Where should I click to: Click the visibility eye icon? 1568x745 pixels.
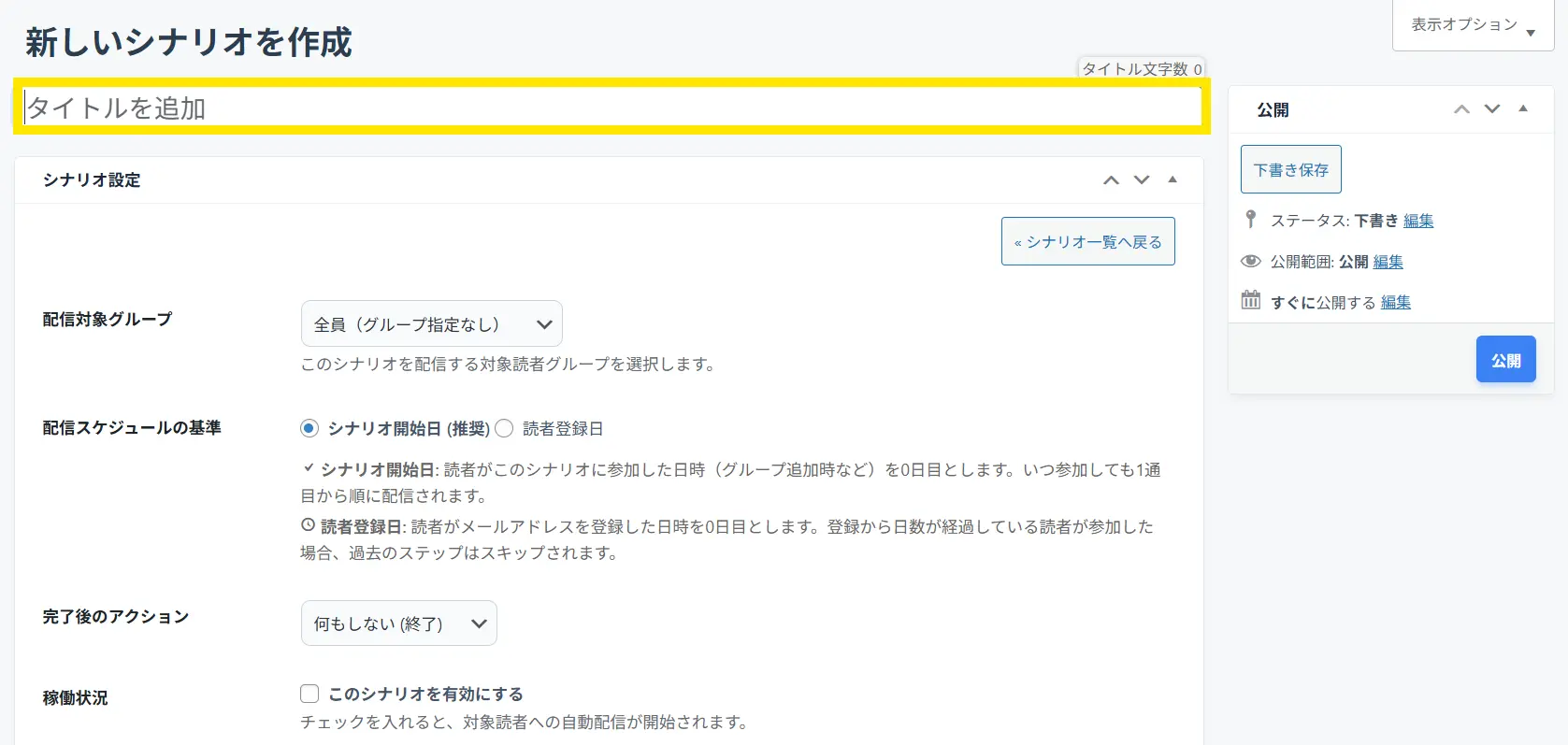pyautogui.click(x=1250, y=262)
